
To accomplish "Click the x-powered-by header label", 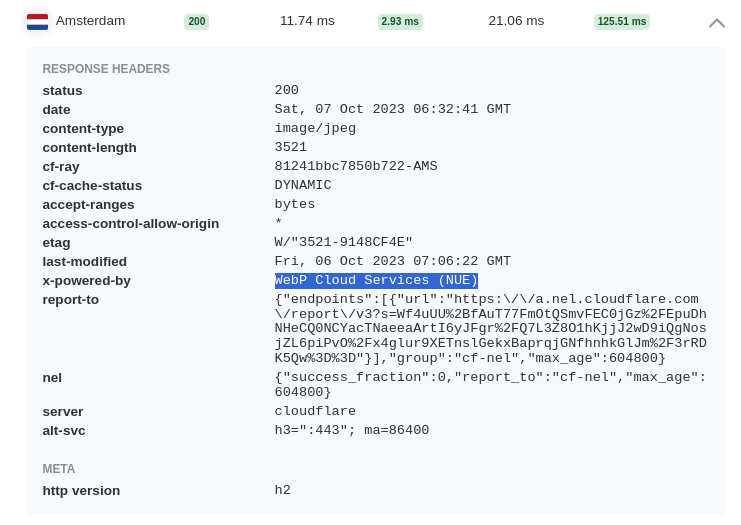I will [86, 281].
